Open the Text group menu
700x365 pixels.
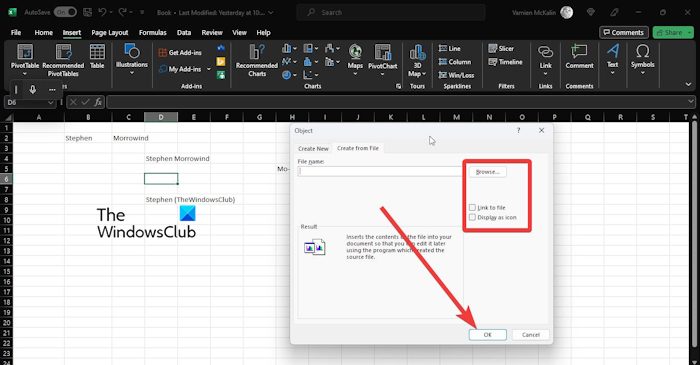612,59
